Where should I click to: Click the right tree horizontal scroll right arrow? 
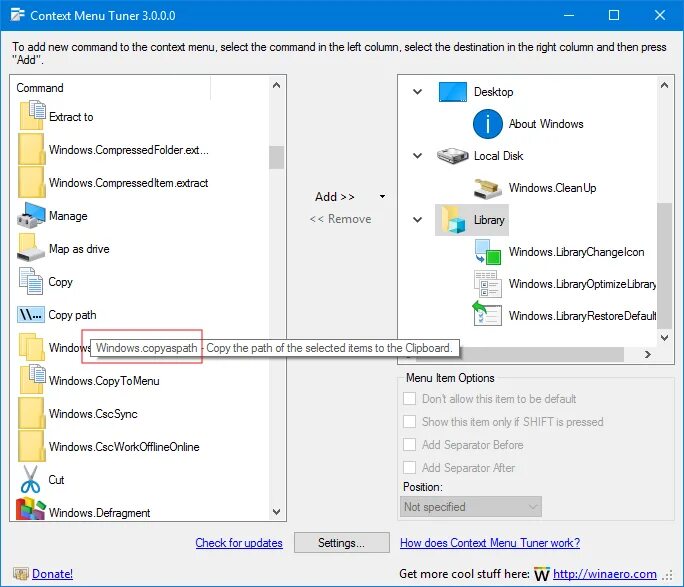coord(648,355)
